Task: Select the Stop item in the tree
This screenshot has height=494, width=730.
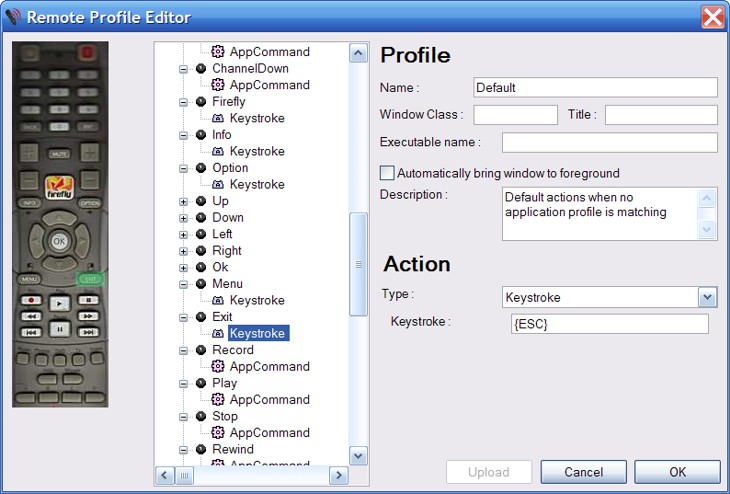Action: point(225,416)
